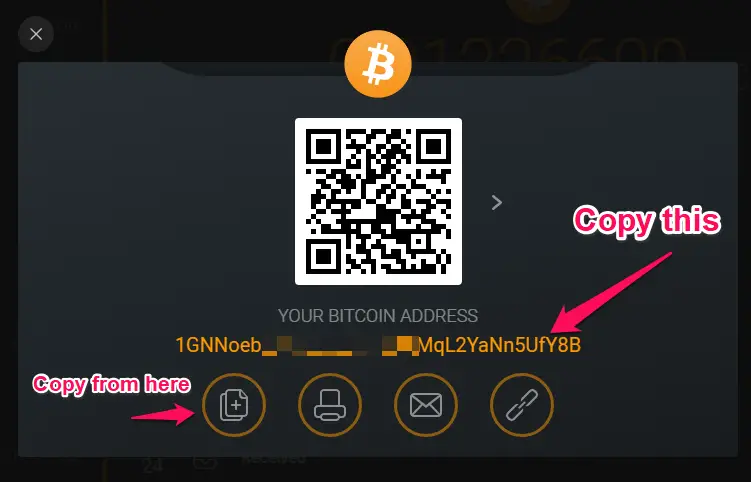Viewport: 751px width, 482px height.
Task: Print the Bitcoin address using the printer icon
Action: click(330, 405)
